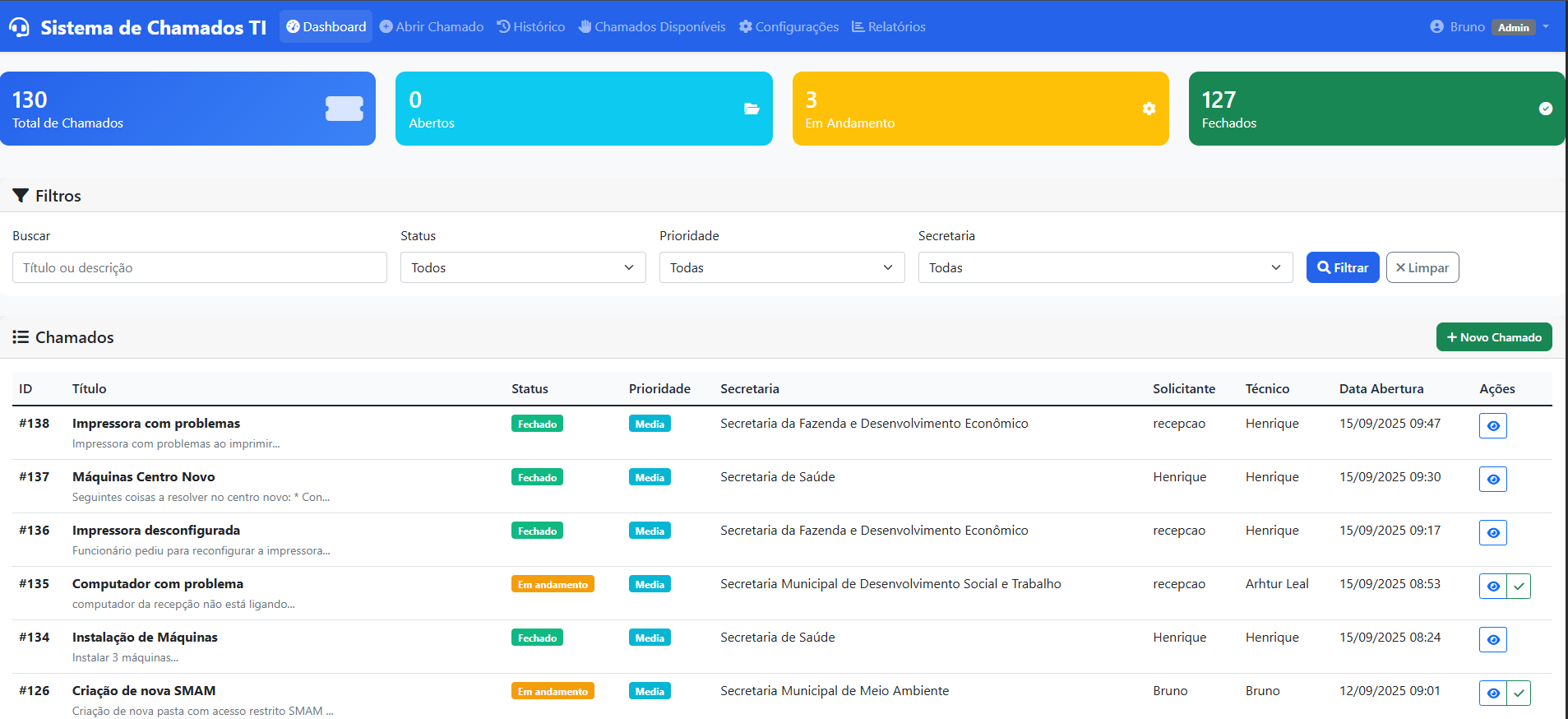Open Relatórios in navbar
Viewport: 1568px width, 719px height.
coord(889,26)
